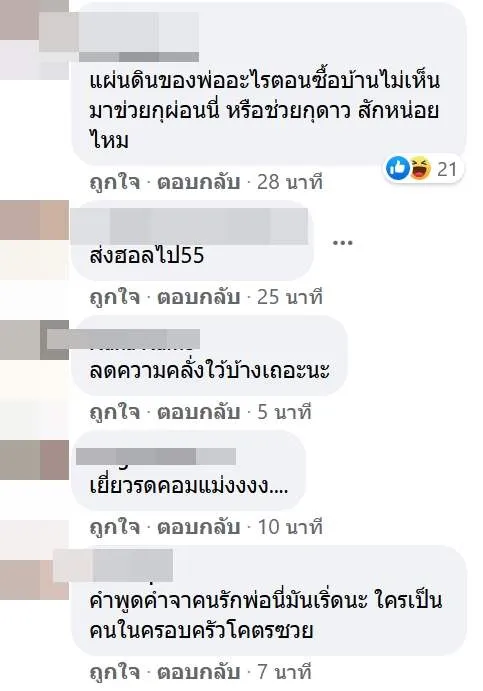Reply to the comment posted 28 นาที ago
The image size is (483, 691).
[198, 182]
